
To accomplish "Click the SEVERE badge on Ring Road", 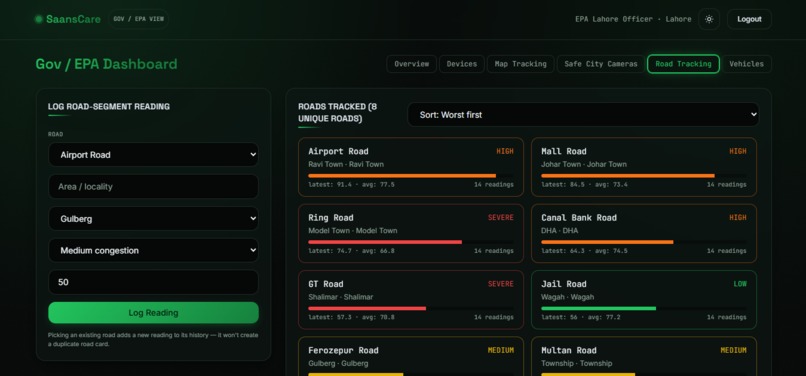I will click(501, 218).
